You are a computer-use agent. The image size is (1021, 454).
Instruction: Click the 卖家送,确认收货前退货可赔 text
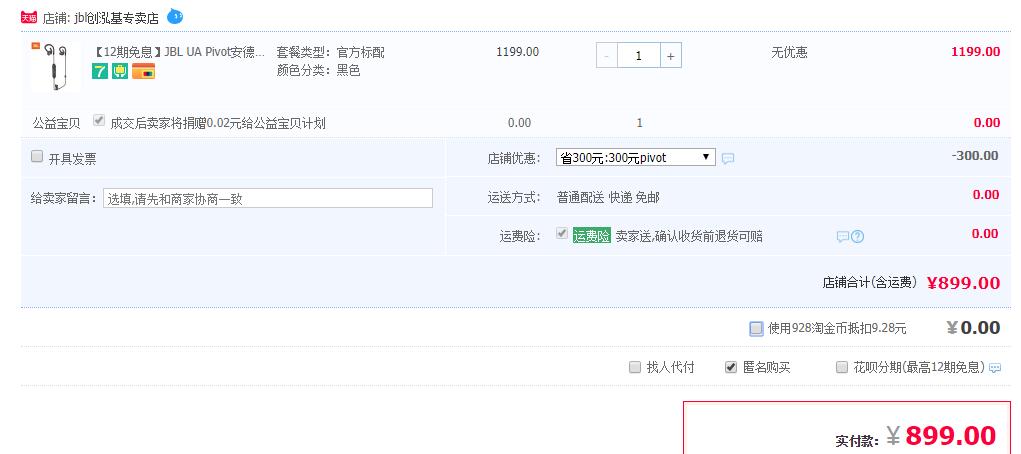(x=689, y=236)
